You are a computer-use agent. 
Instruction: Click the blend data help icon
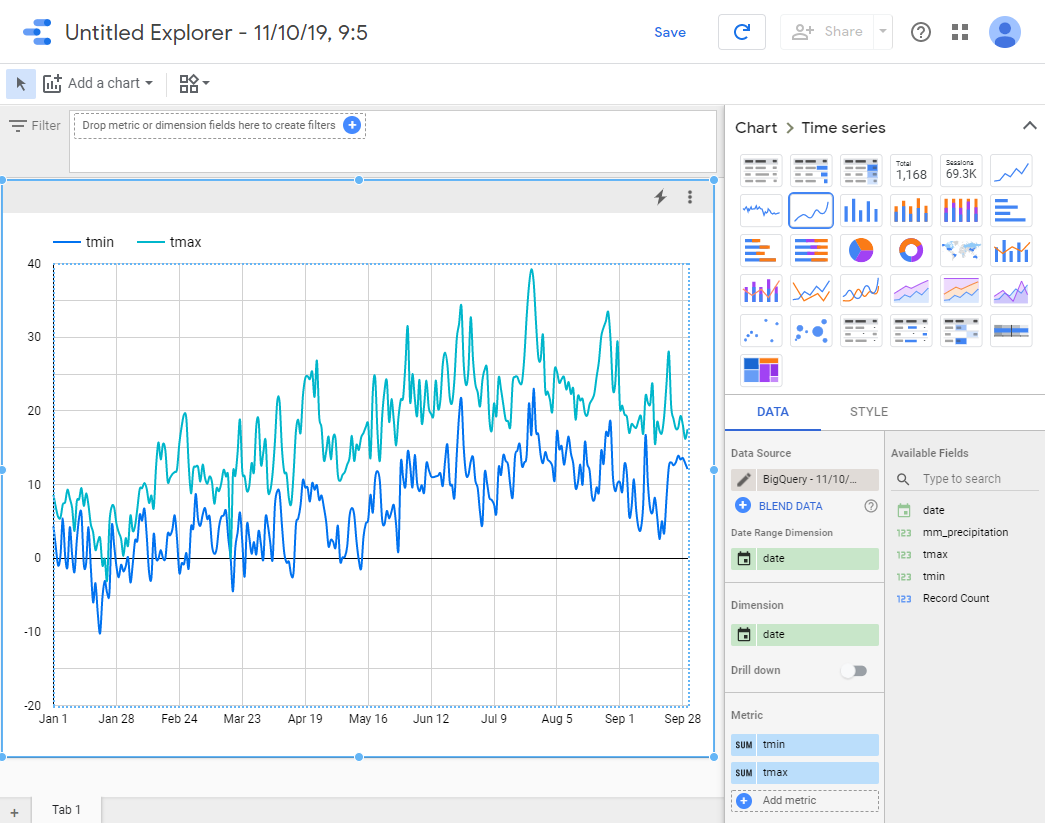(870, 506)
